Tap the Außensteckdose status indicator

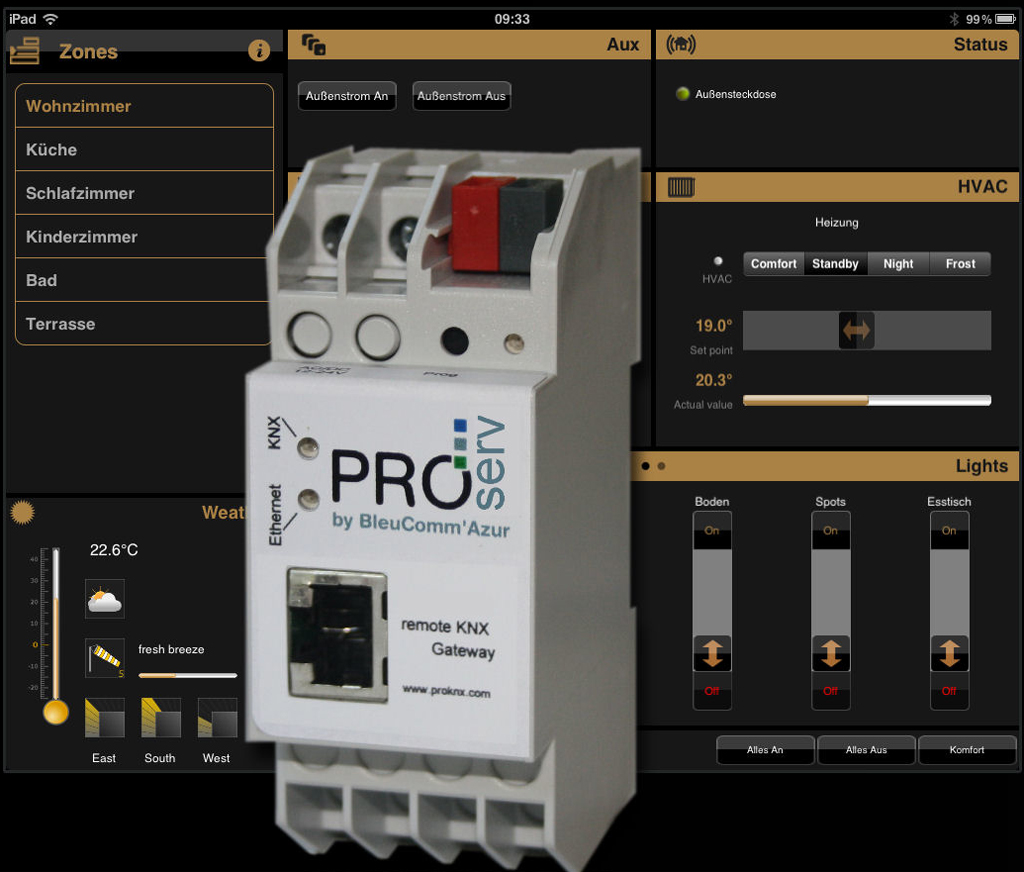683,94
